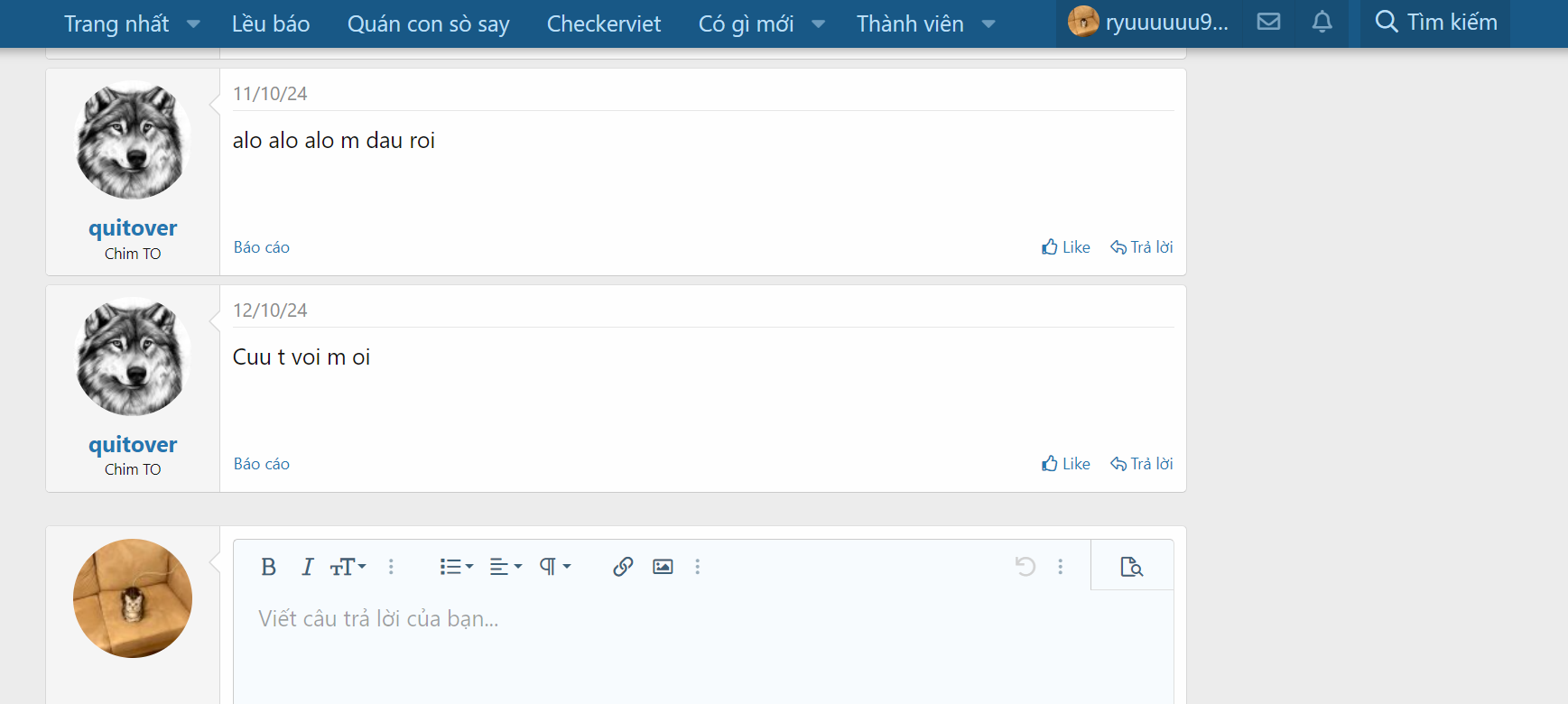
Task: Open the inbox envelope icon
Action: pyautogui.click(x=1268, y=23)
